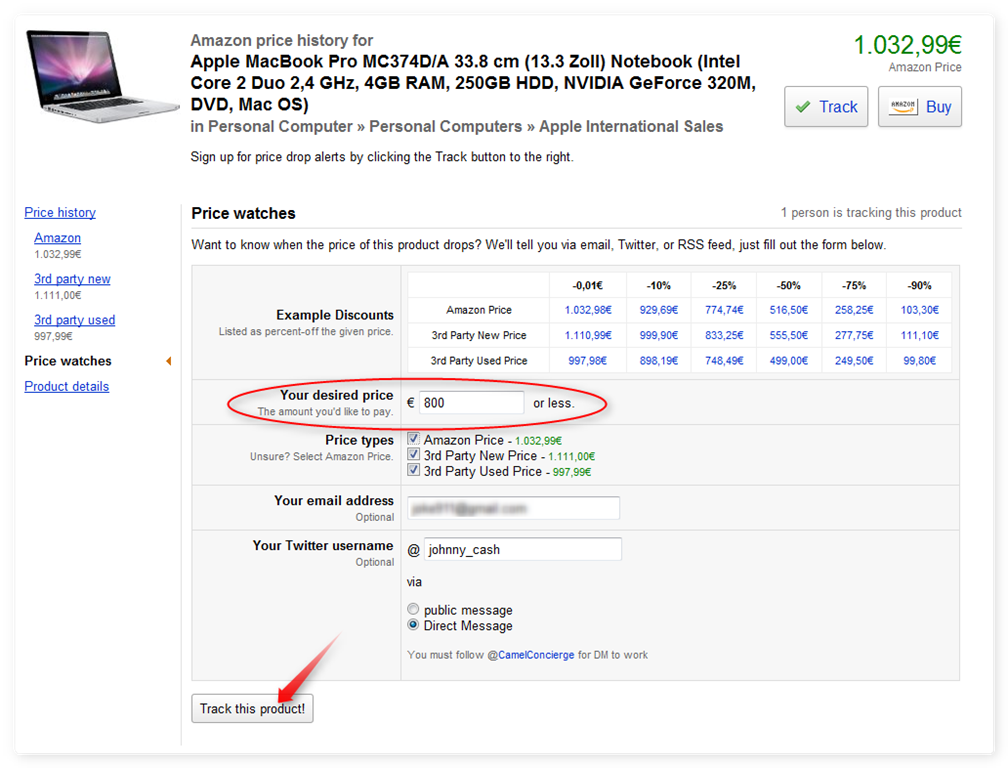Click the 3rd Party Used Price row label
The image size is (1008, 768).
tap(479, 361)
